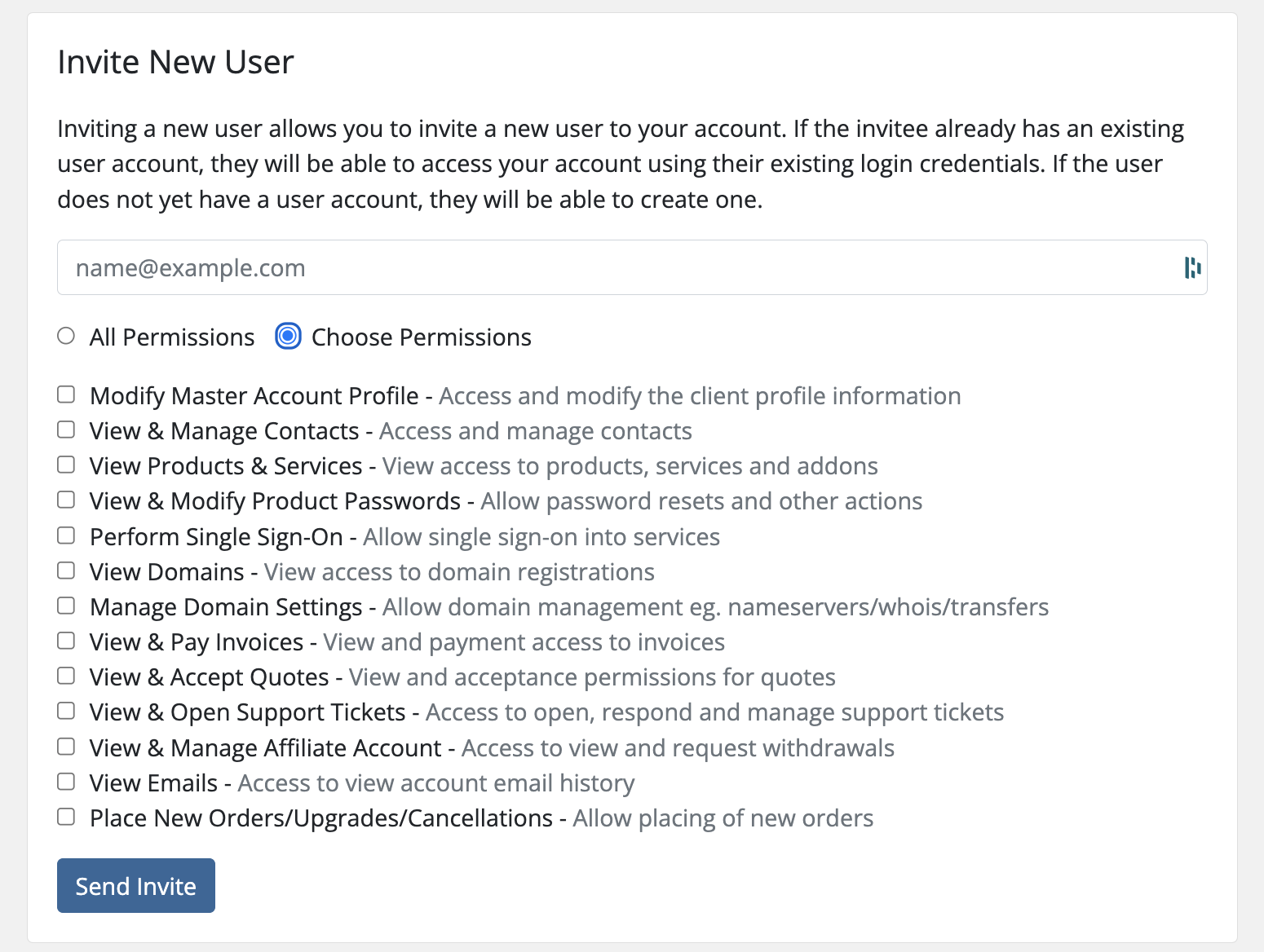This screenshot has height=952, width=1264.
Task: Click the password manager icon in email field
Action: (x=1192, y=267)
